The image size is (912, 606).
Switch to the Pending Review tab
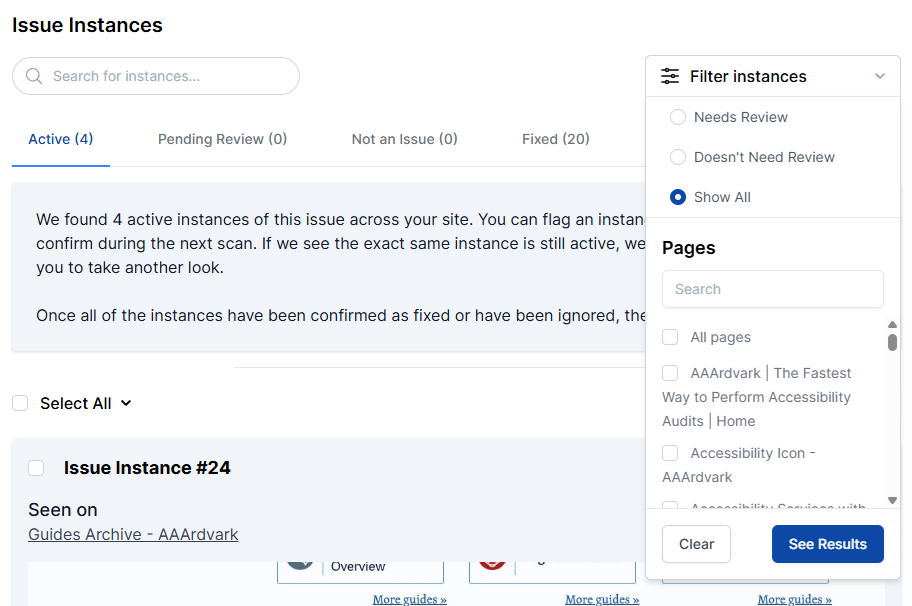(x=222, y=139)
